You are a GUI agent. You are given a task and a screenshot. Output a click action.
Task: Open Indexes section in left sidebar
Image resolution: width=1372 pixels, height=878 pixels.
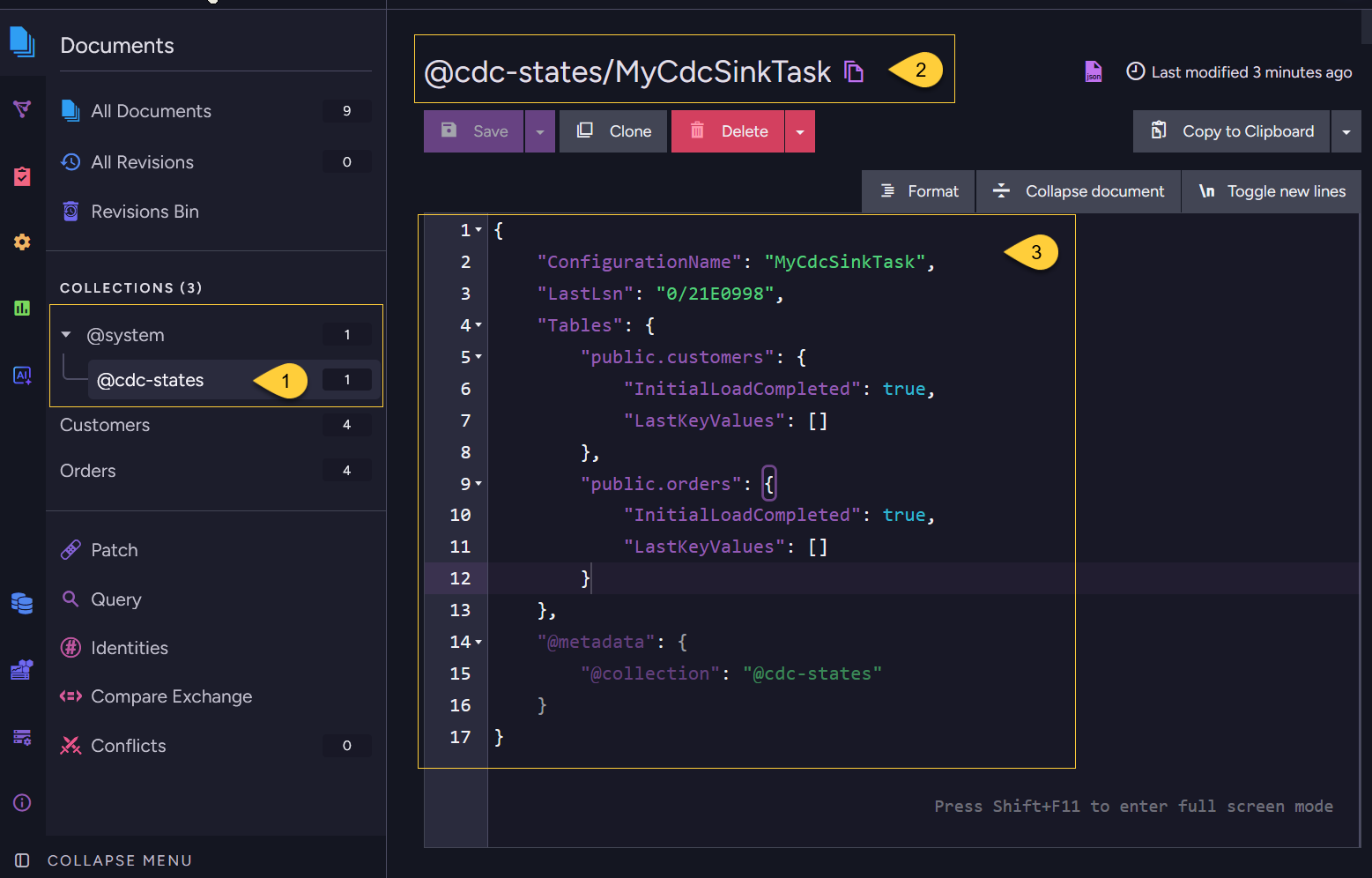22,109
